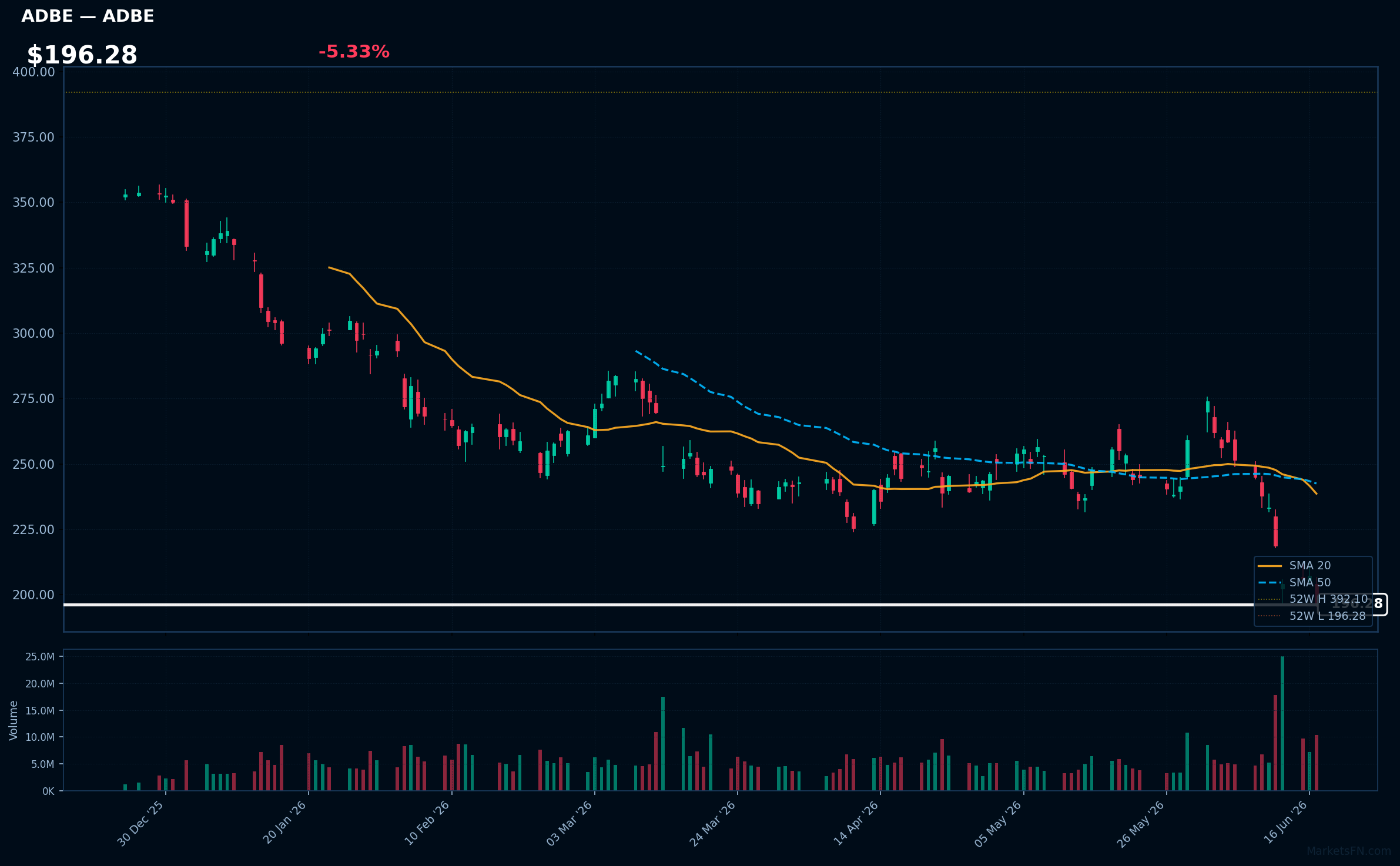Click the 10.0M volume axis label
Screen dimensions: 1400x866
pos(40,737)
